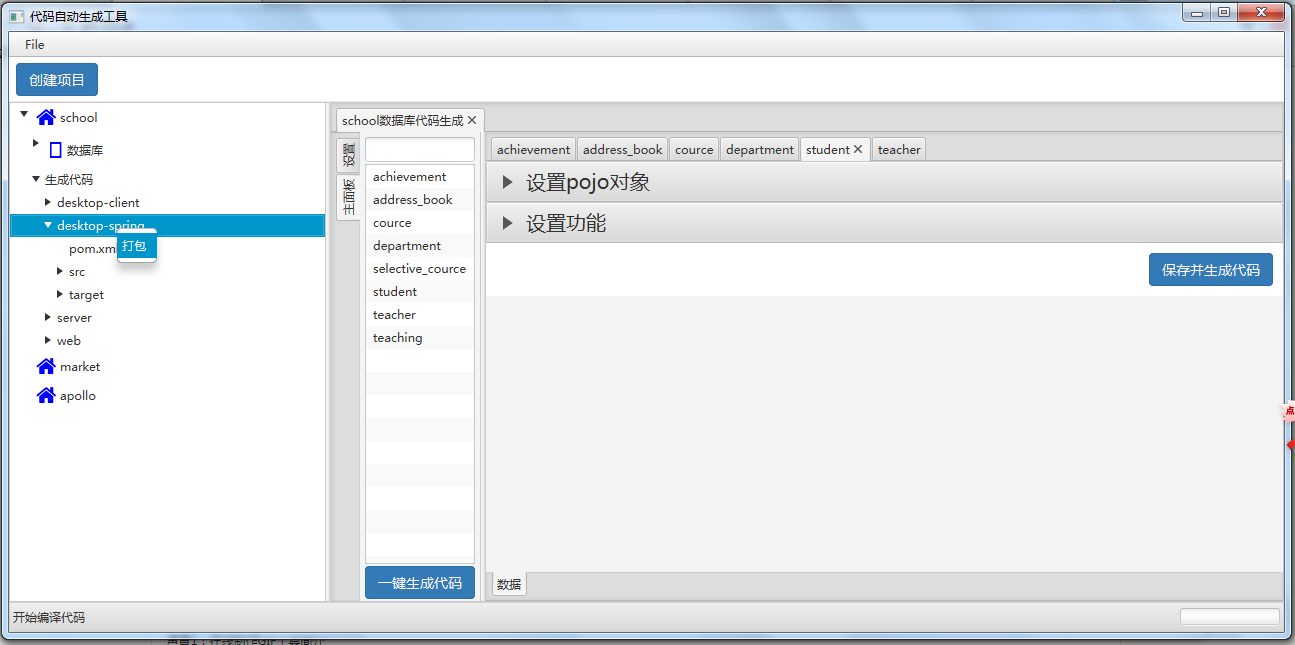
Task: Click the apollo project home icon
Action: (46, 395)
